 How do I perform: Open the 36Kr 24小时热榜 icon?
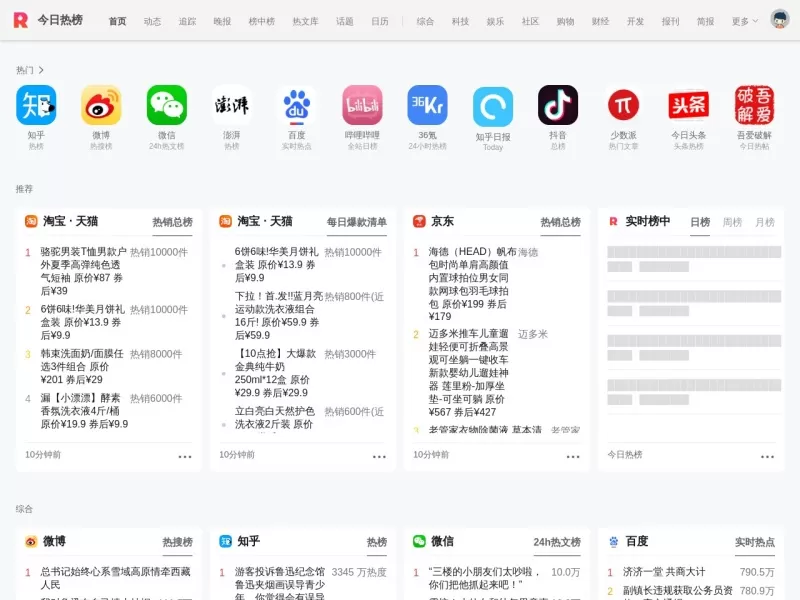coord(428,104)
